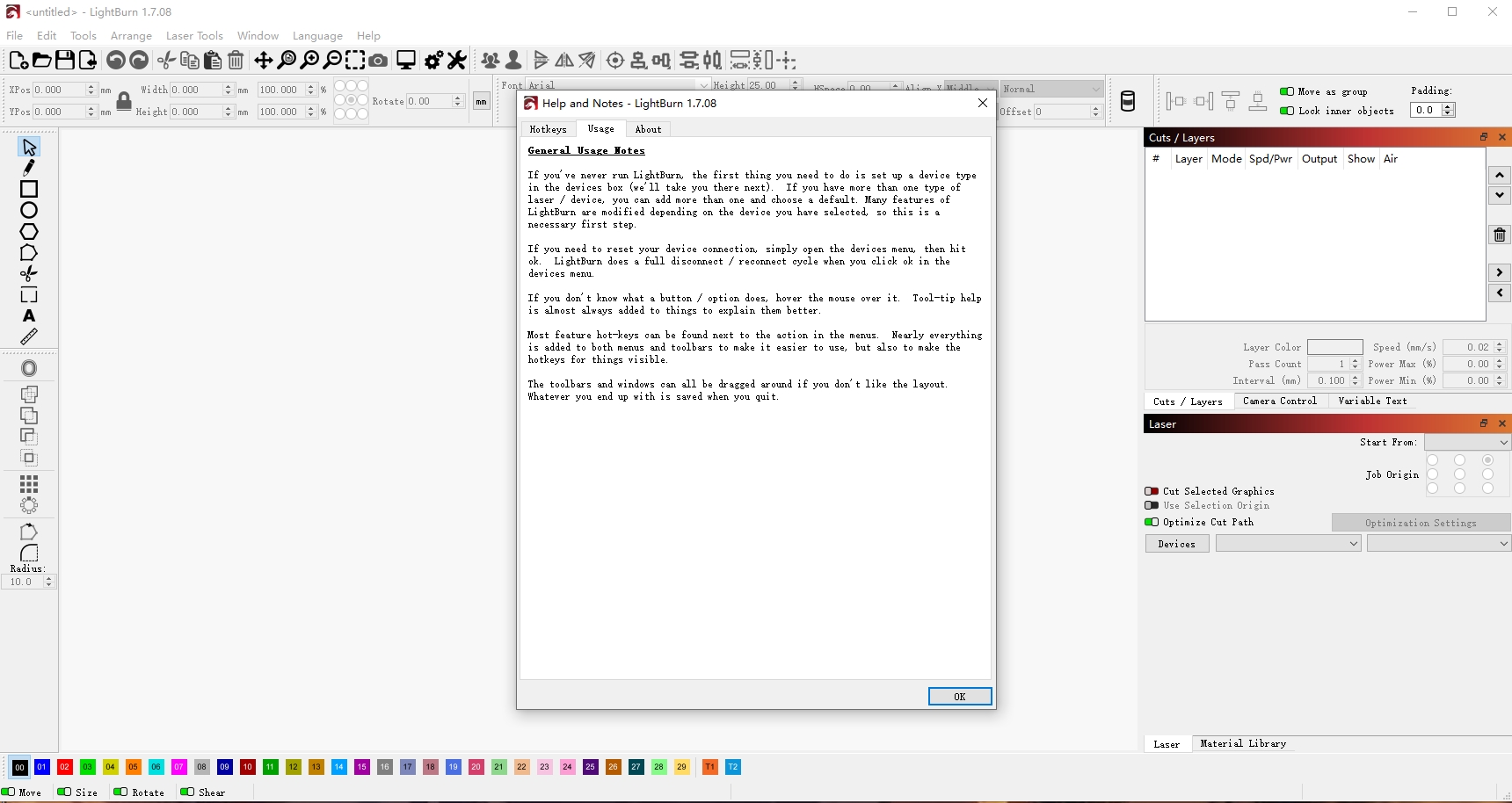Choose the Select arrow tool
The image size is (1512, 803).
[x=29, y=147]
